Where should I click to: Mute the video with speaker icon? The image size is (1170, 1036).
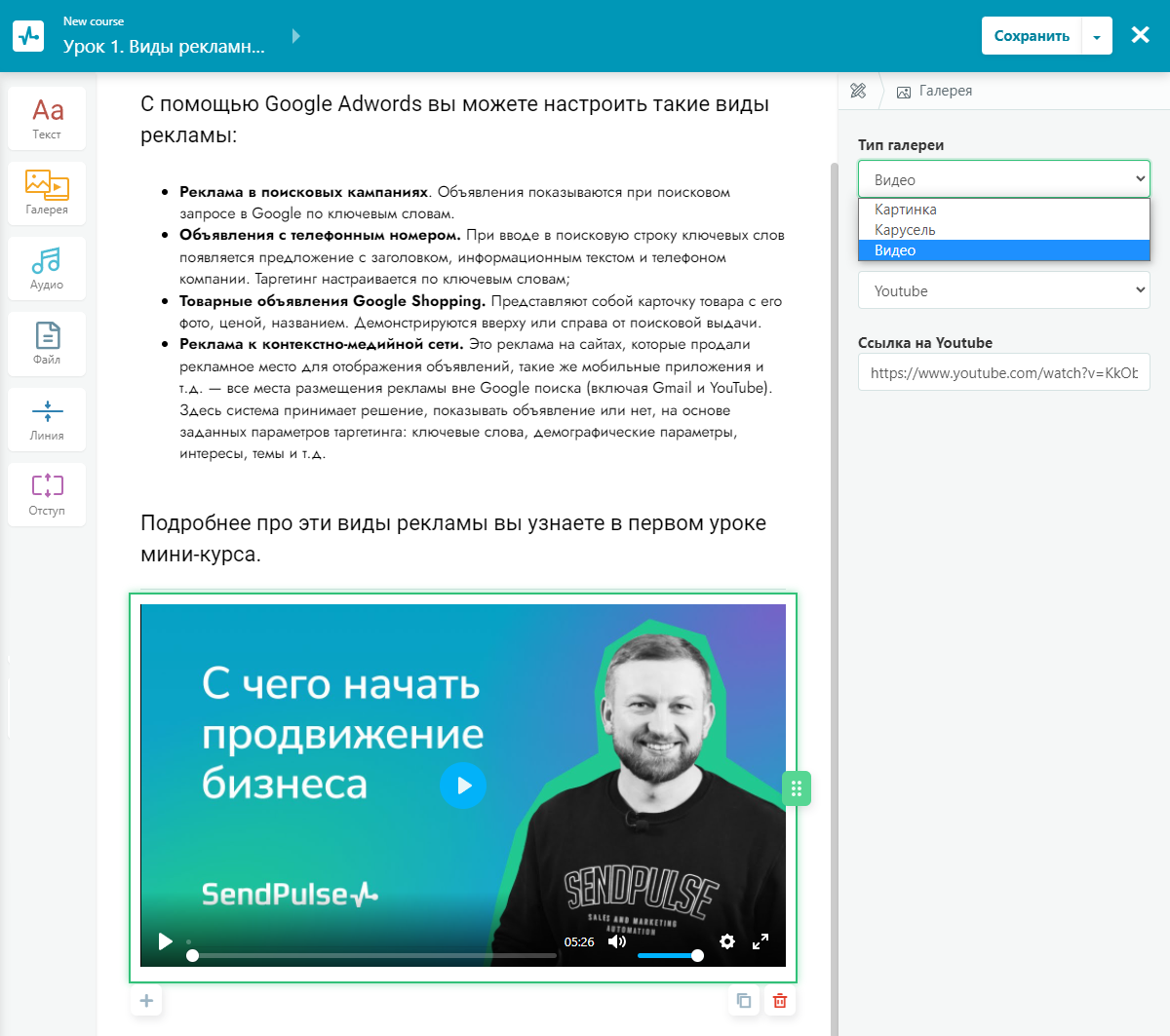(617, 941)
